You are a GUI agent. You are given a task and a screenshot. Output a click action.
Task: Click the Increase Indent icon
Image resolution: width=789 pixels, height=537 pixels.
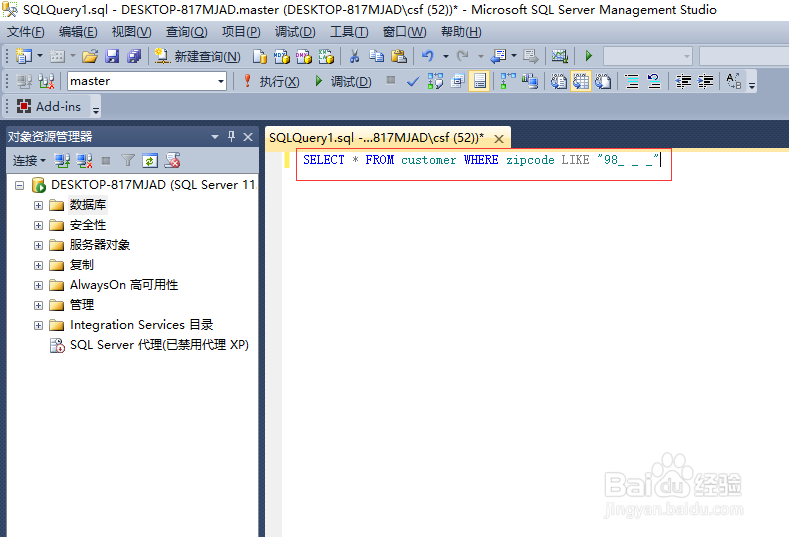705,81
